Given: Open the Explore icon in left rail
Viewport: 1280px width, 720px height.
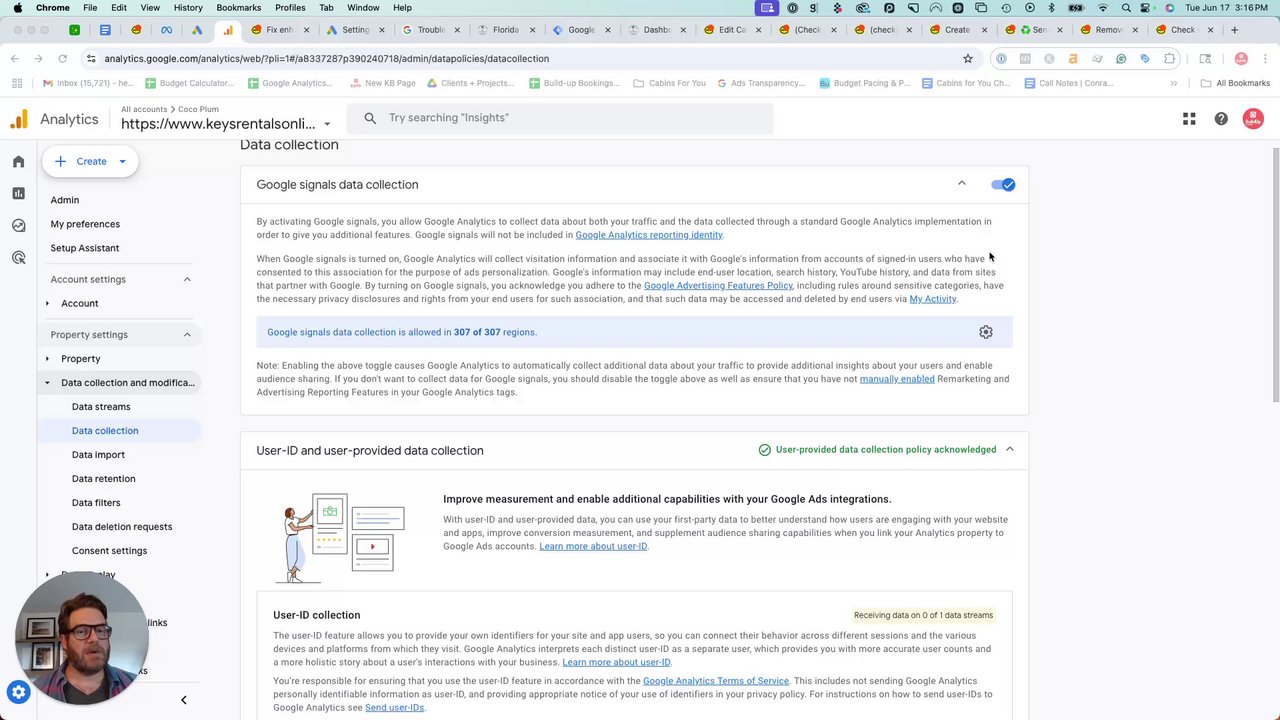Looking at the screenshot, I should (x=18, y=225).
